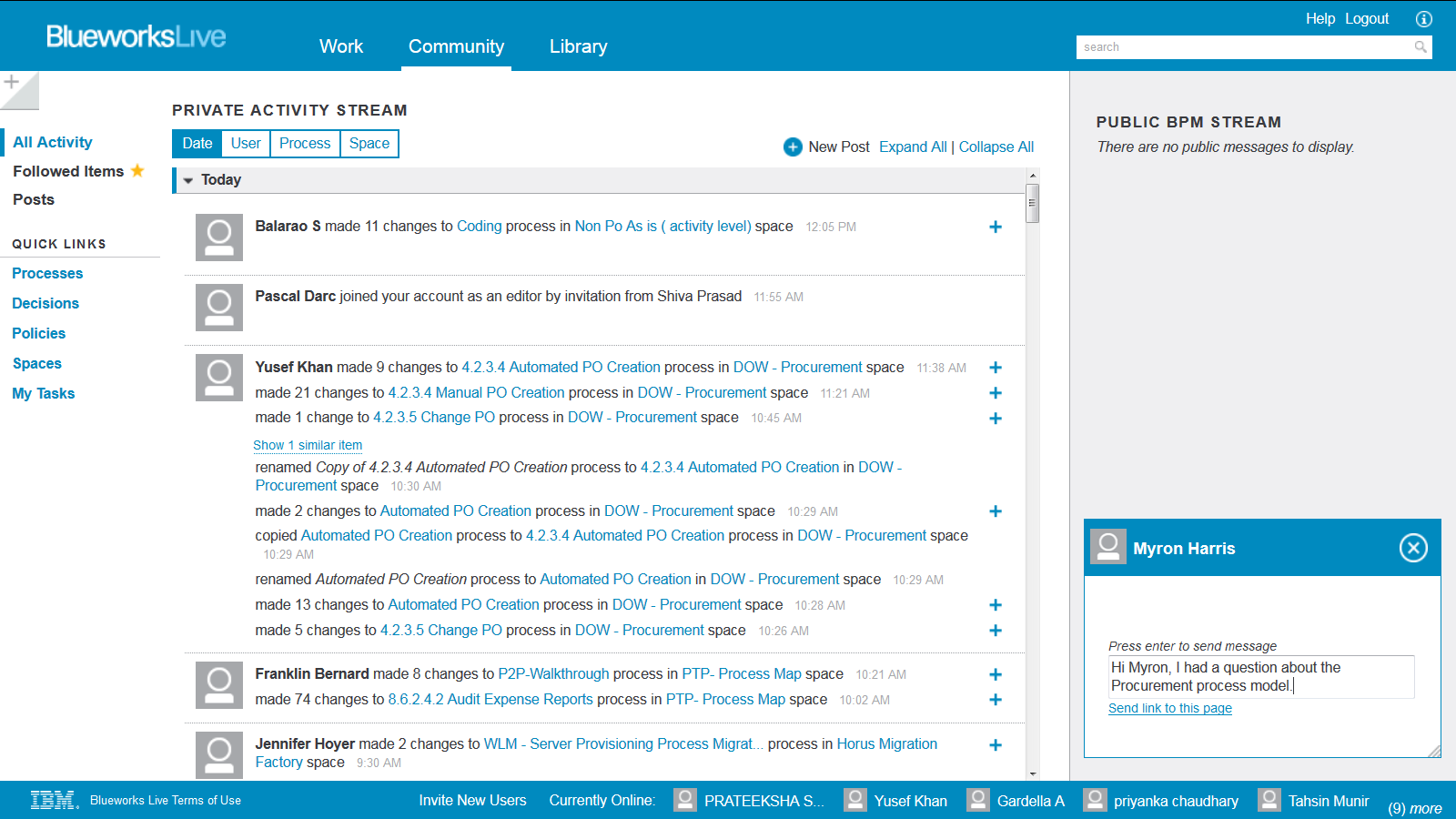Collapse the Today activity section
The height and width of the screenshot is (819, 1456).
coord(188,180)
